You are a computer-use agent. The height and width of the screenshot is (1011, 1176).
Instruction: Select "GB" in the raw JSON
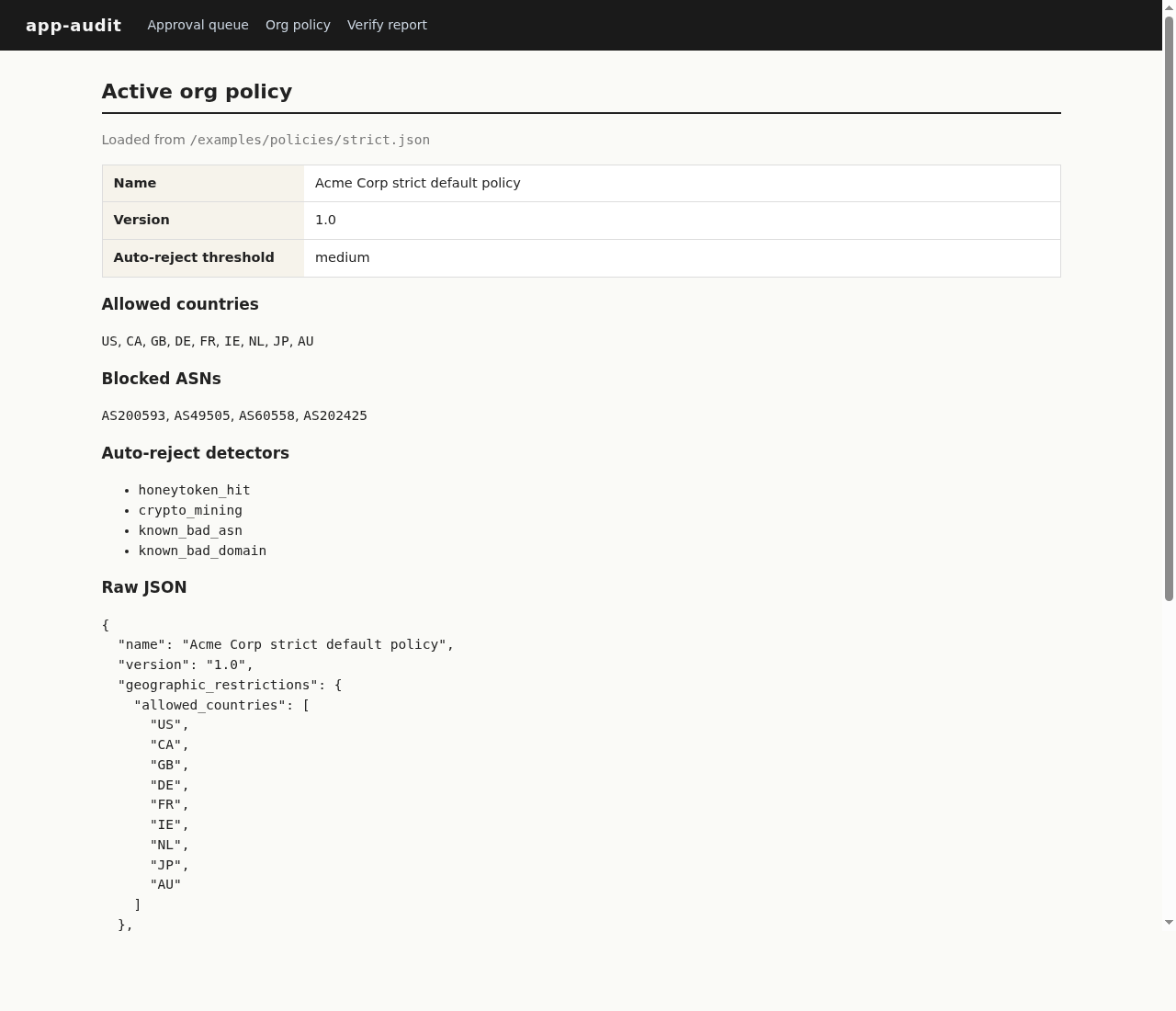click(x=165, y=765)
